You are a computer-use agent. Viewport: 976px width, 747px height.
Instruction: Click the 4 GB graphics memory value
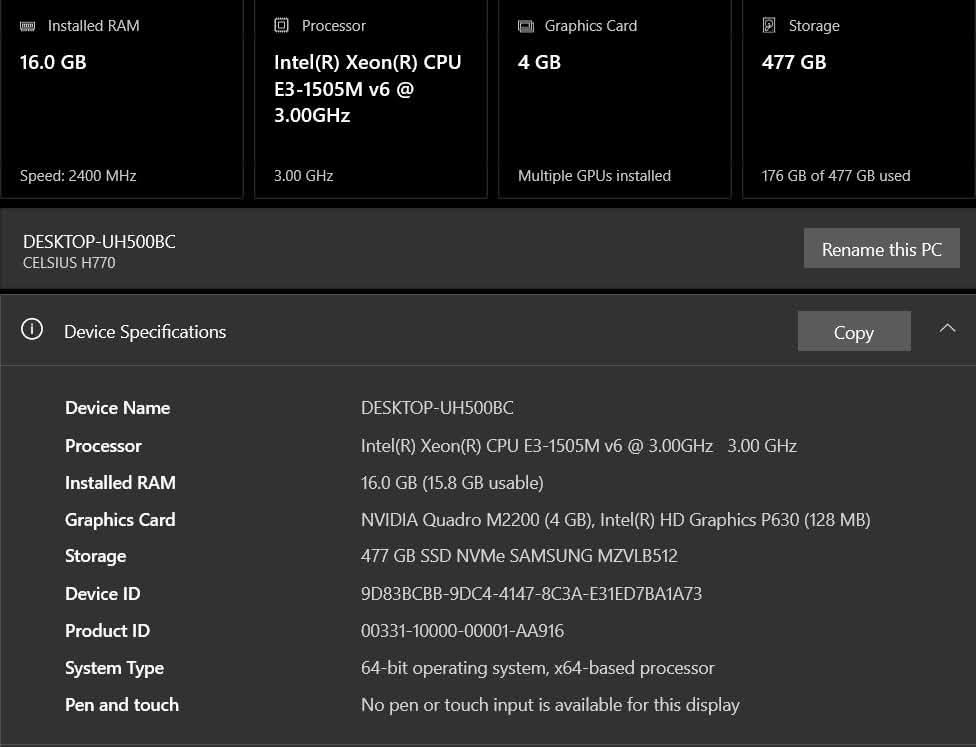[539, 62]
